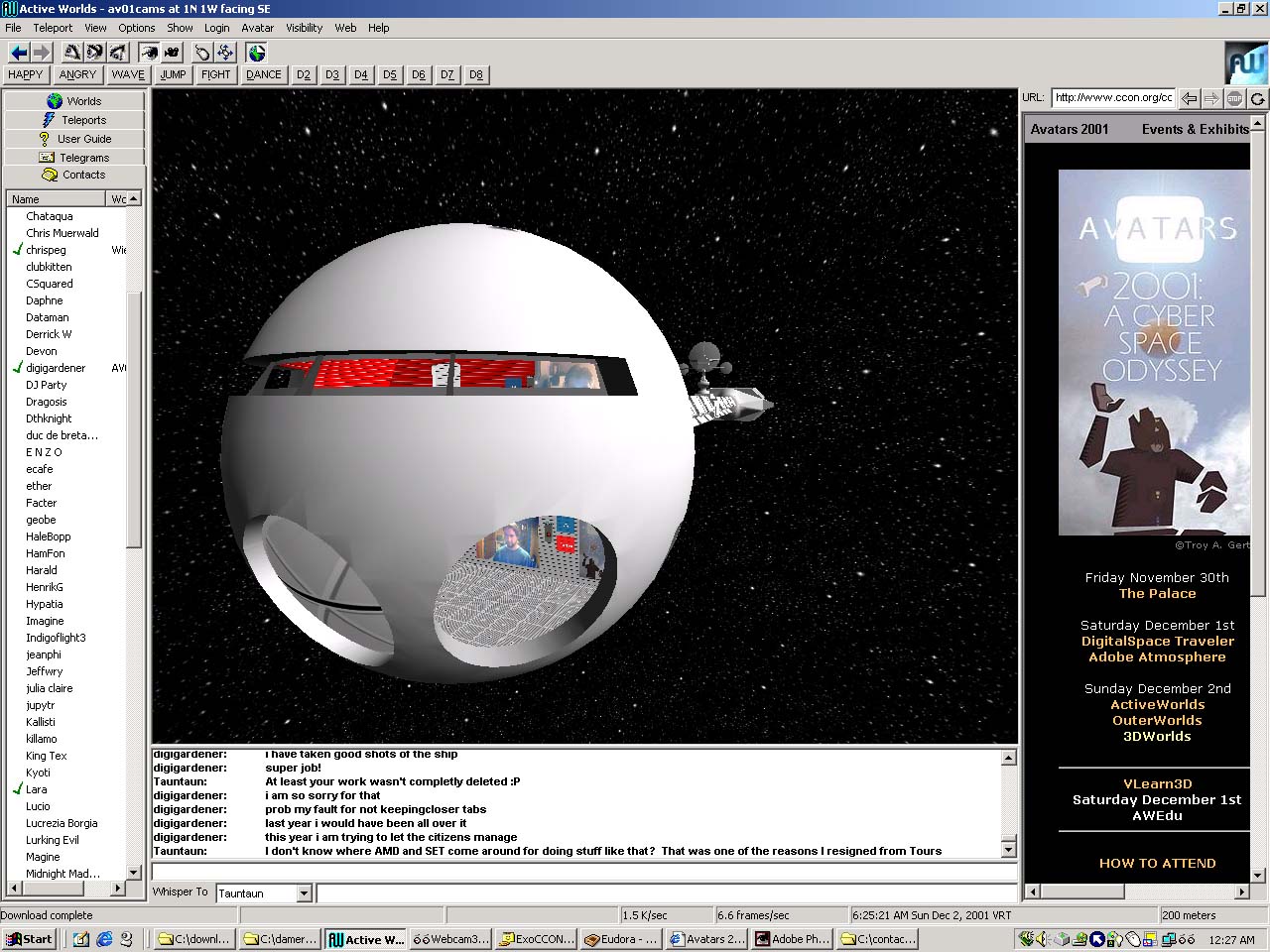1270x952 pixels.
Task: Open the Avatar menu
Action: click(x=257, y=28)
